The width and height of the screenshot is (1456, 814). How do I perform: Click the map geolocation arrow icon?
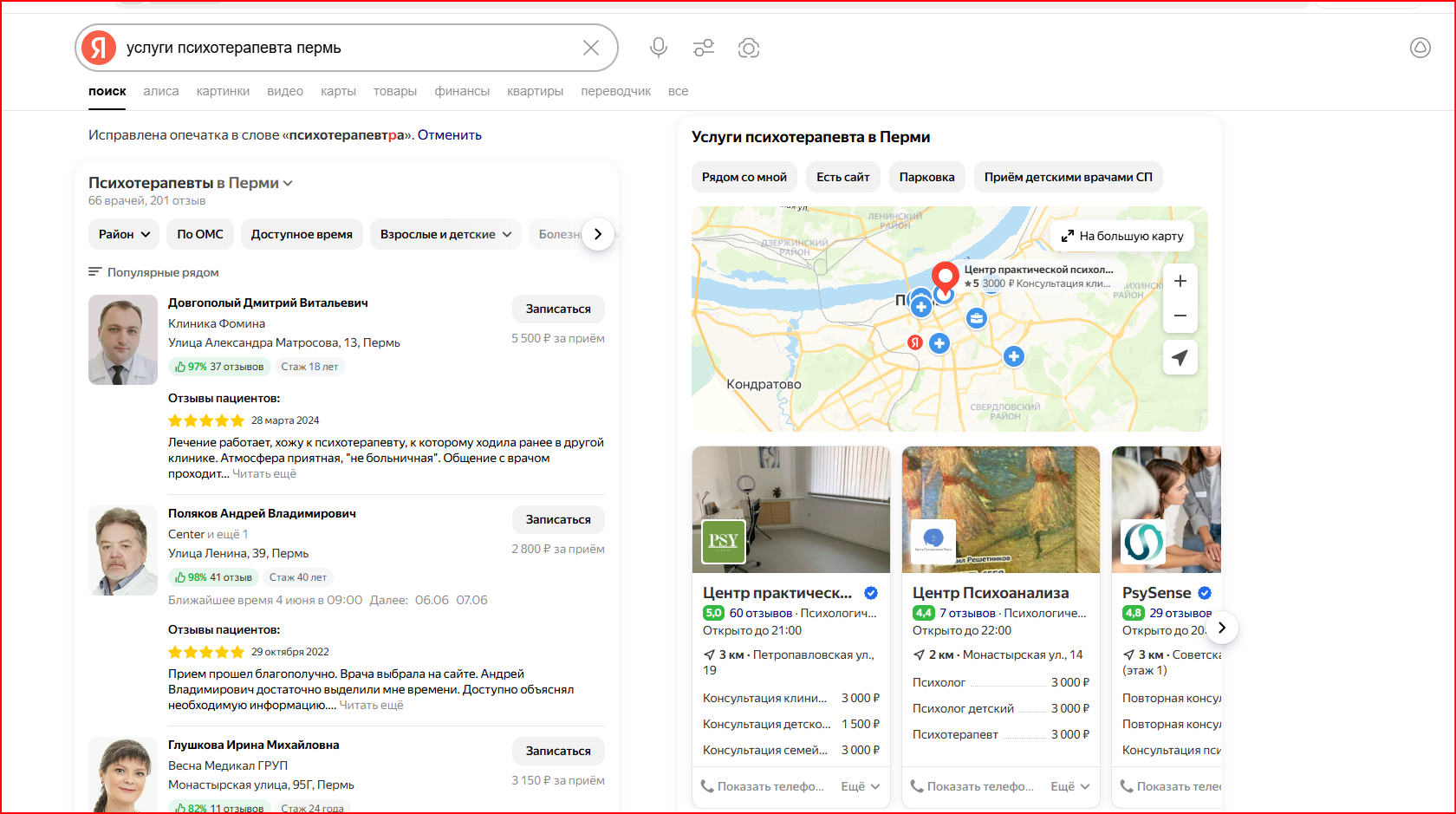(1180, 357)
